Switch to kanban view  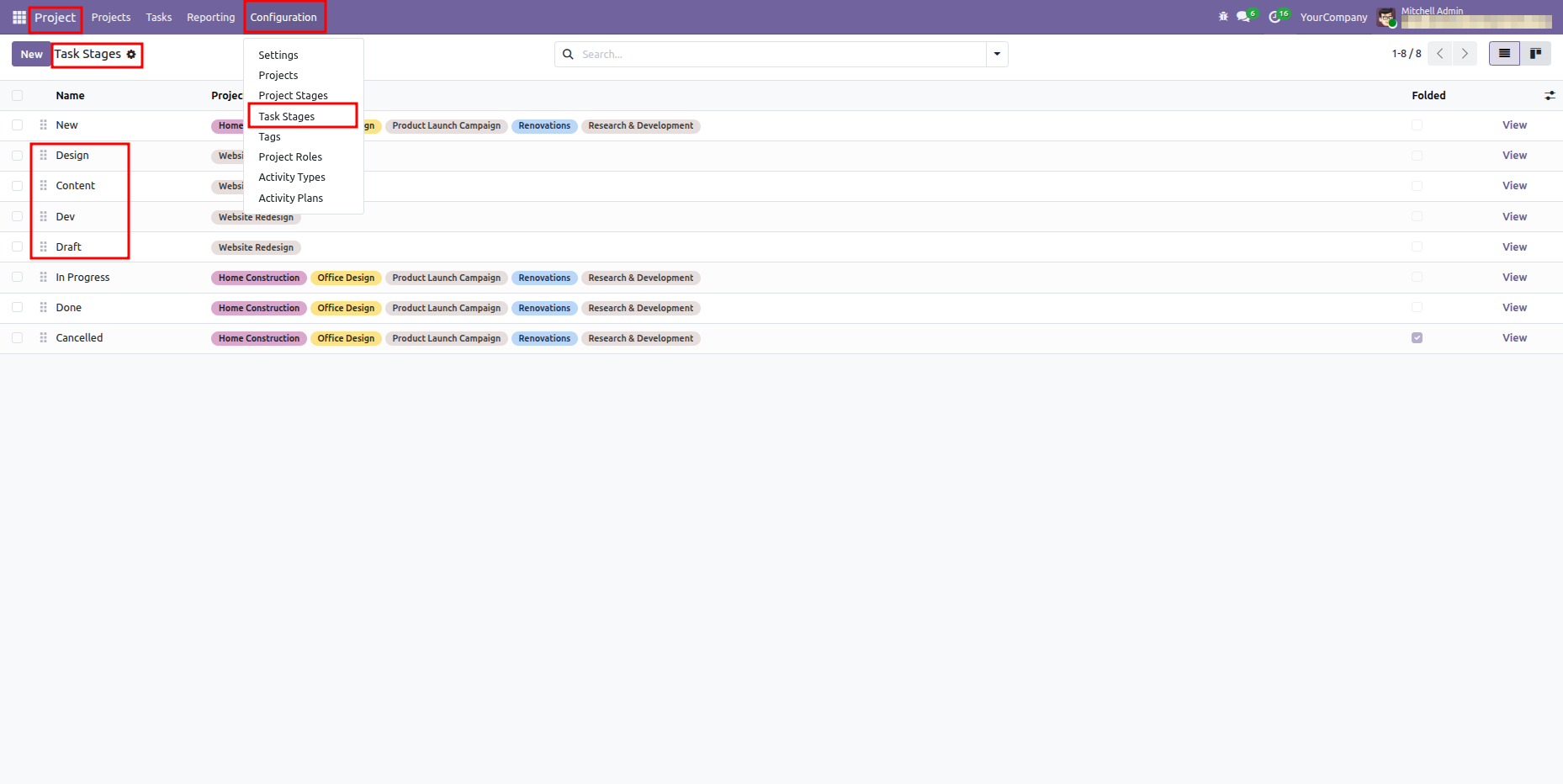[x=1535, y=54]
